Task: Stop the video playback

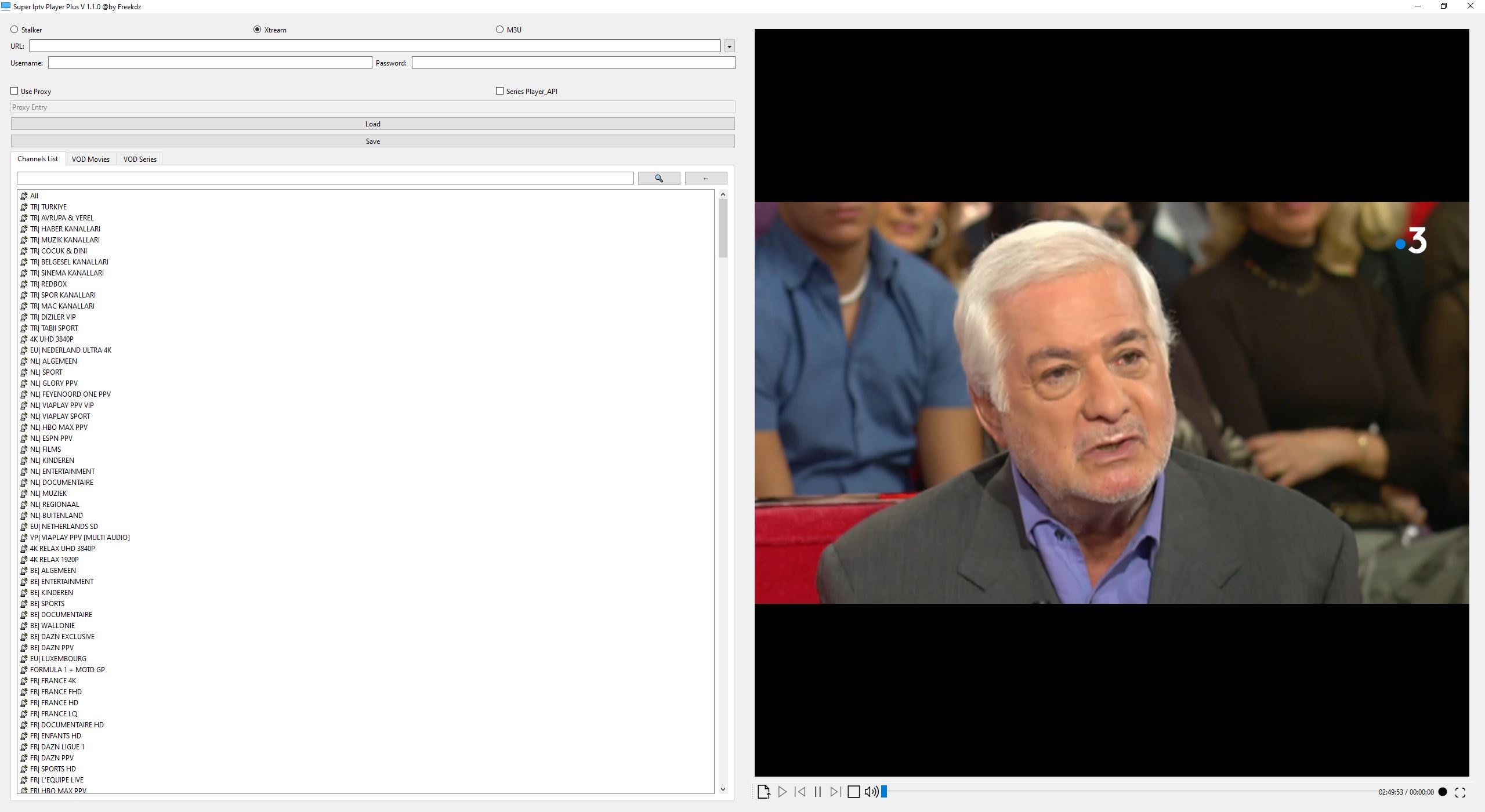Action: click(x=853, y=792)
